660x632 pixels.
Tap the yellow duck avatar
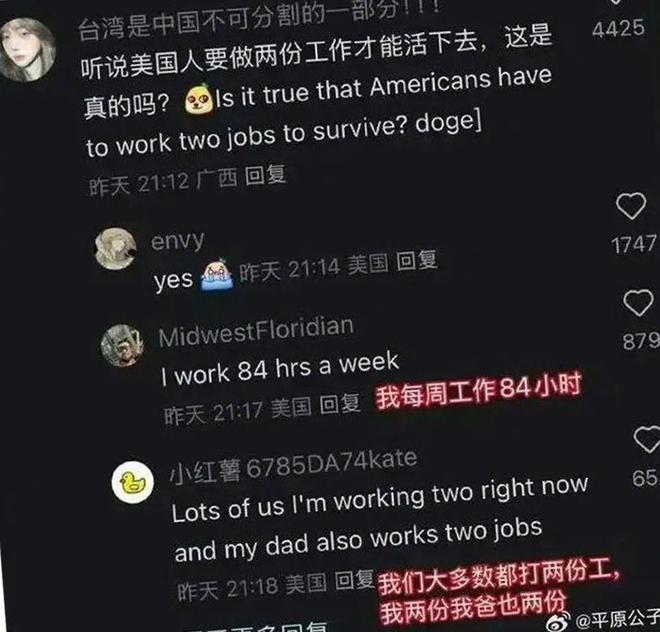click(133, 482)
